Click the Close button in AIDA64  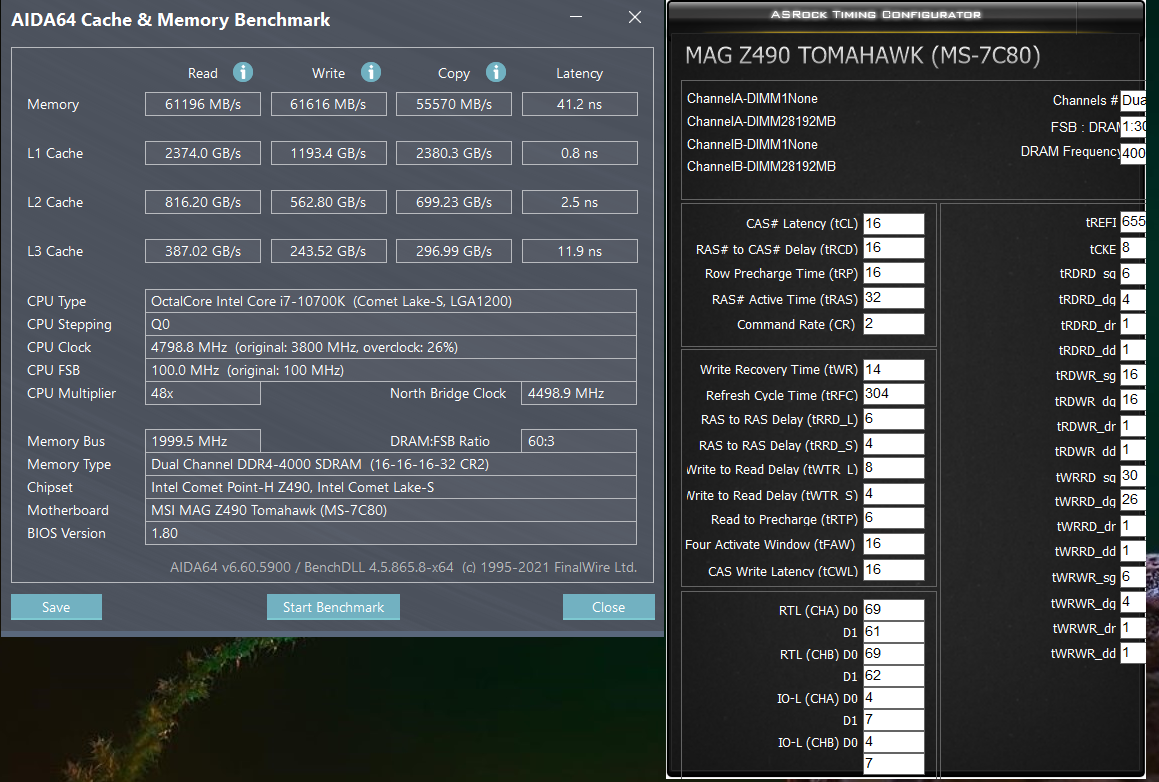click(x=608, y=607)
